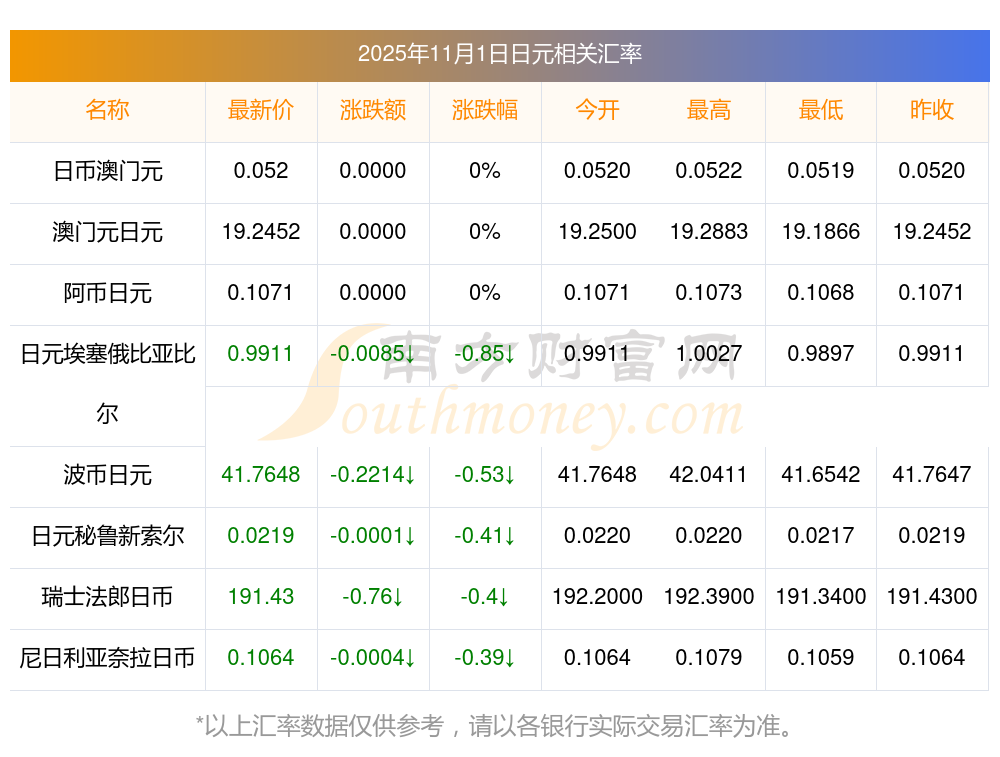Select the 澳门元日元 row name

(x=107, y=232)
